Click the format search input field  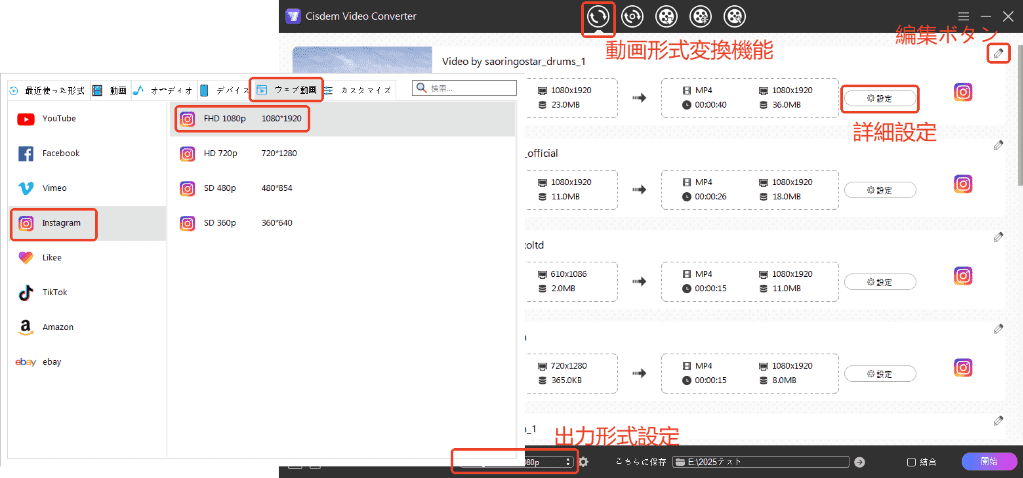(x=464, y=87)
